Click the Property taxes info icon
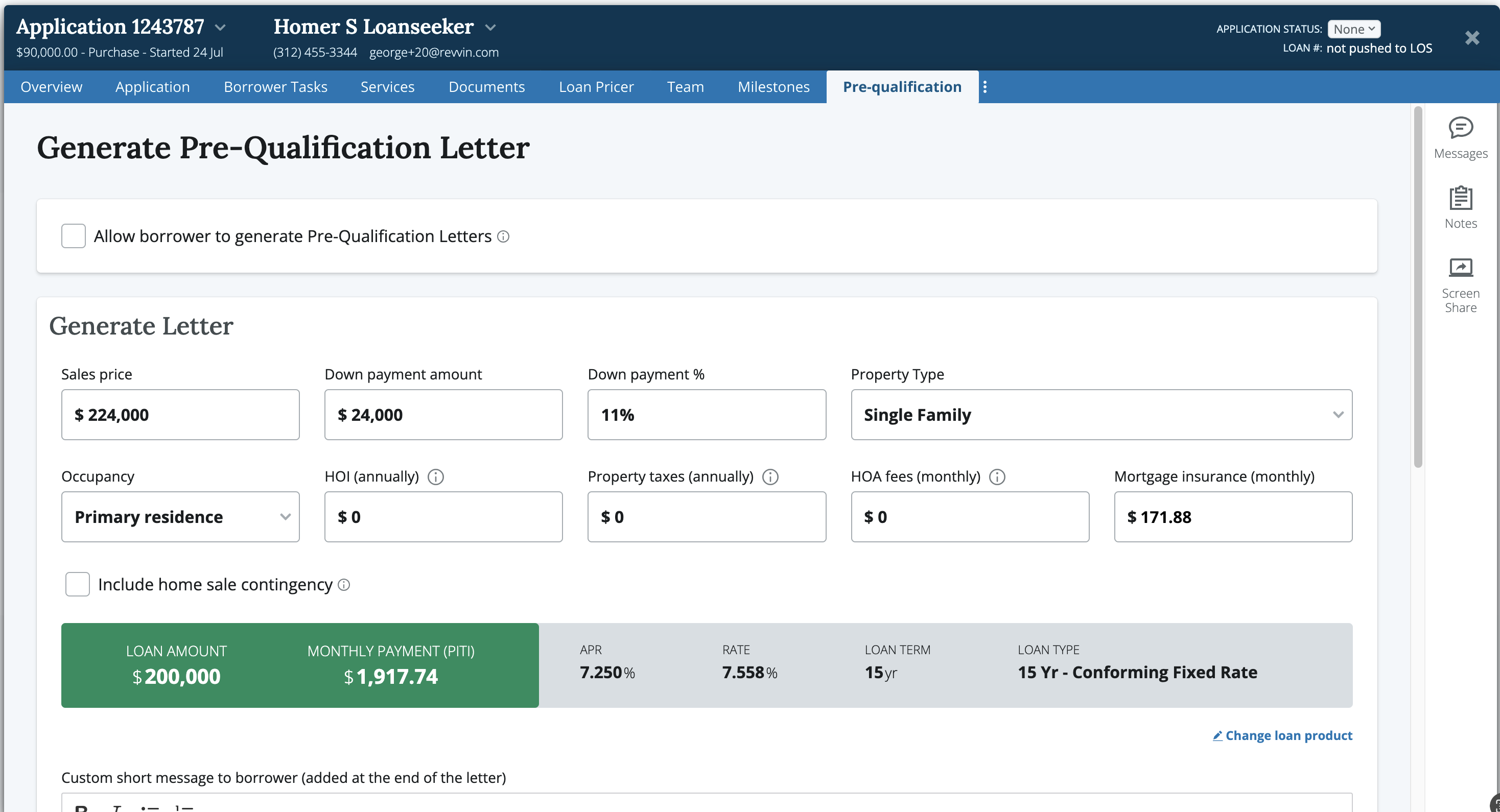Viewport: 1500px width, 812px height. (770, 476)
